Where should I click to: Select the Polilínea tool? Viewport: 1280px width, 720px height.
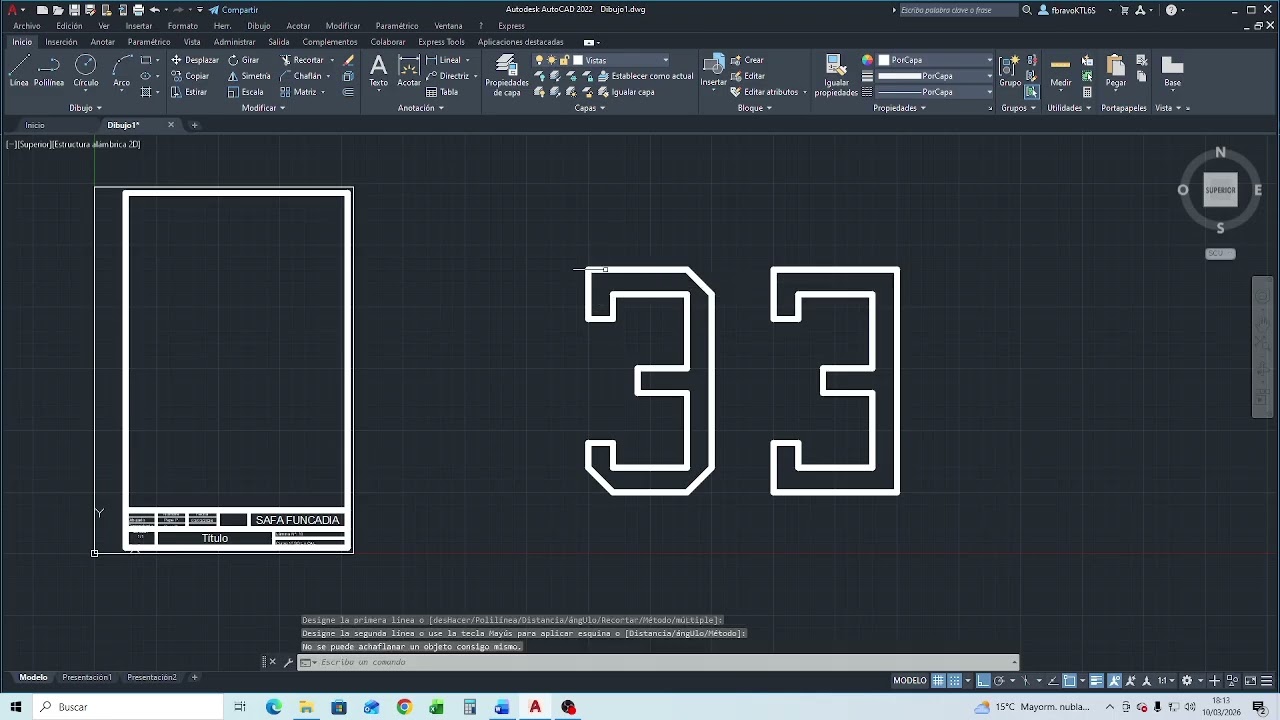(x=49, y=71)
